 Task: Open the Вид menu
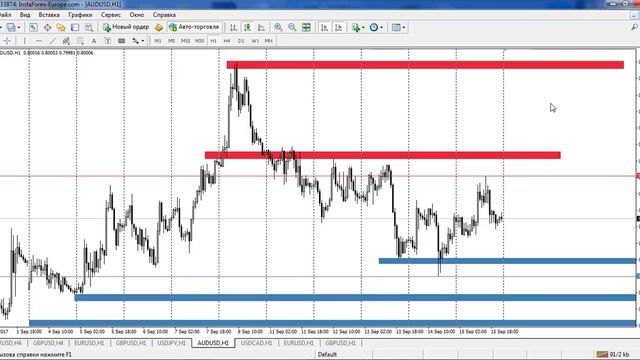[25, 15]
